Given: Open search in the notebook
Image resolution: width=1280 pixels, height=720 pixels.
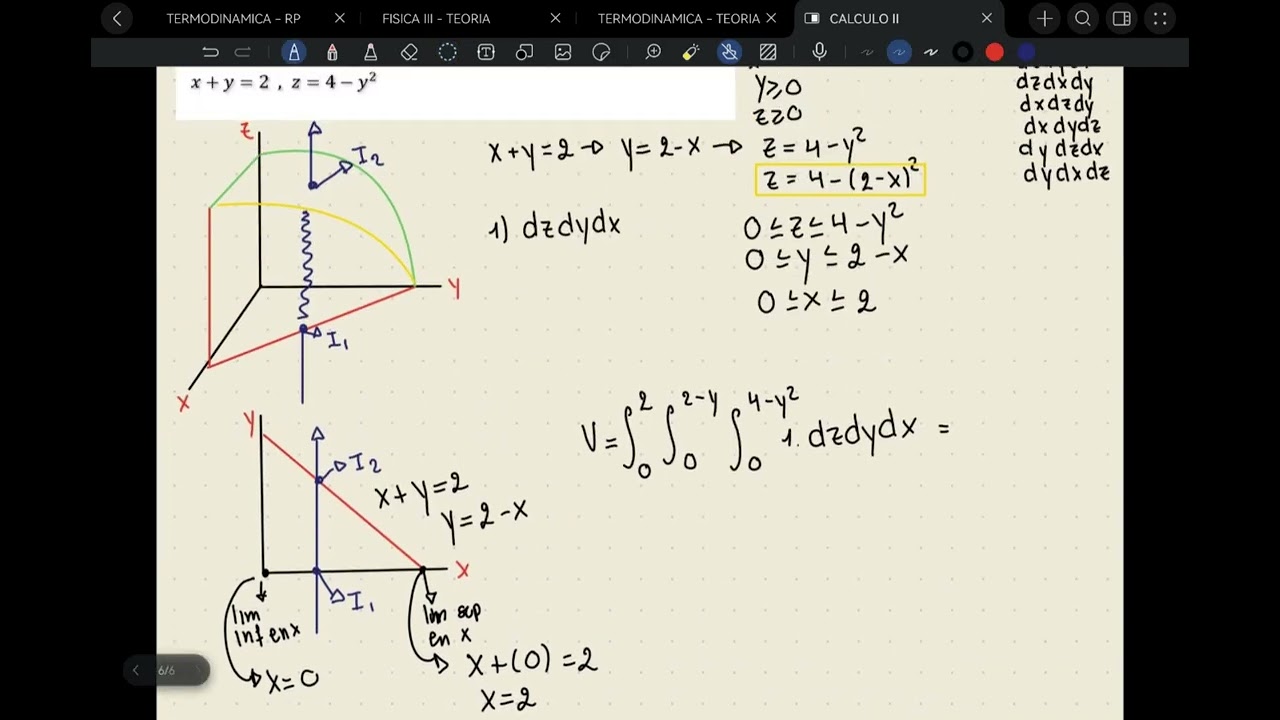Looking at the screenshot, I should click(x=1083, y=18).
